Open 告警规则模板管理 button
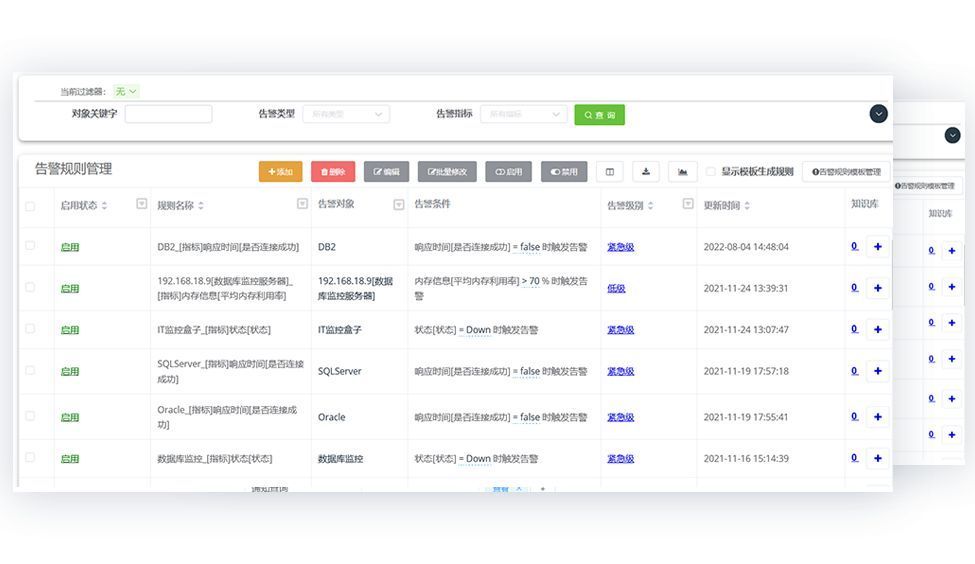 click(846, 172)
